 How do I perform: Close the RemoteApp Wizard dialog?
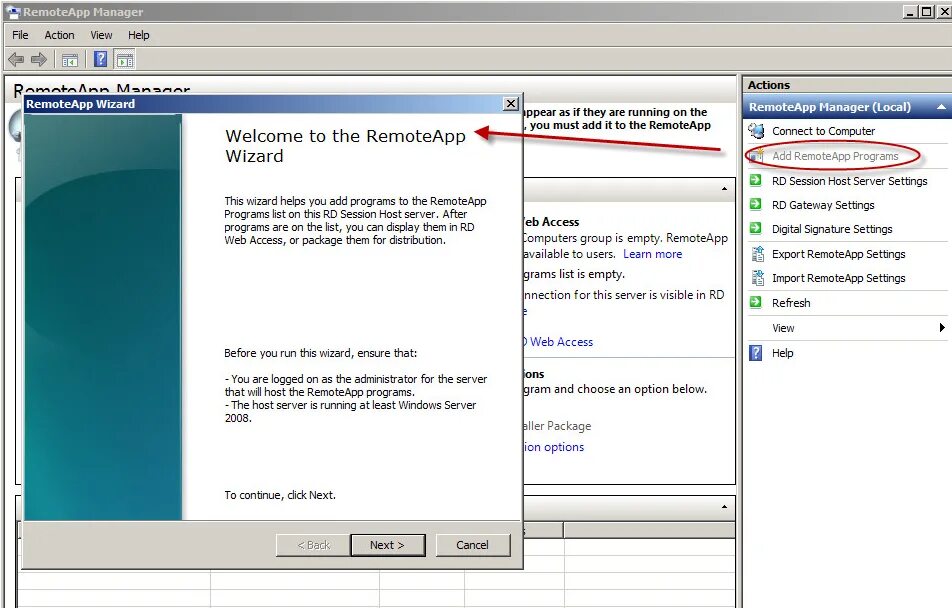pos(511,104)
